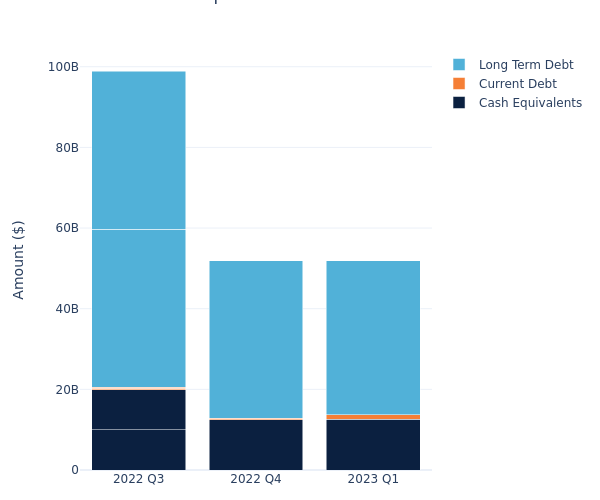Click upper Cash Equivalents segment in 2022 Q3
The height and width of the screenshot is (500, 600).
[139, 409]
